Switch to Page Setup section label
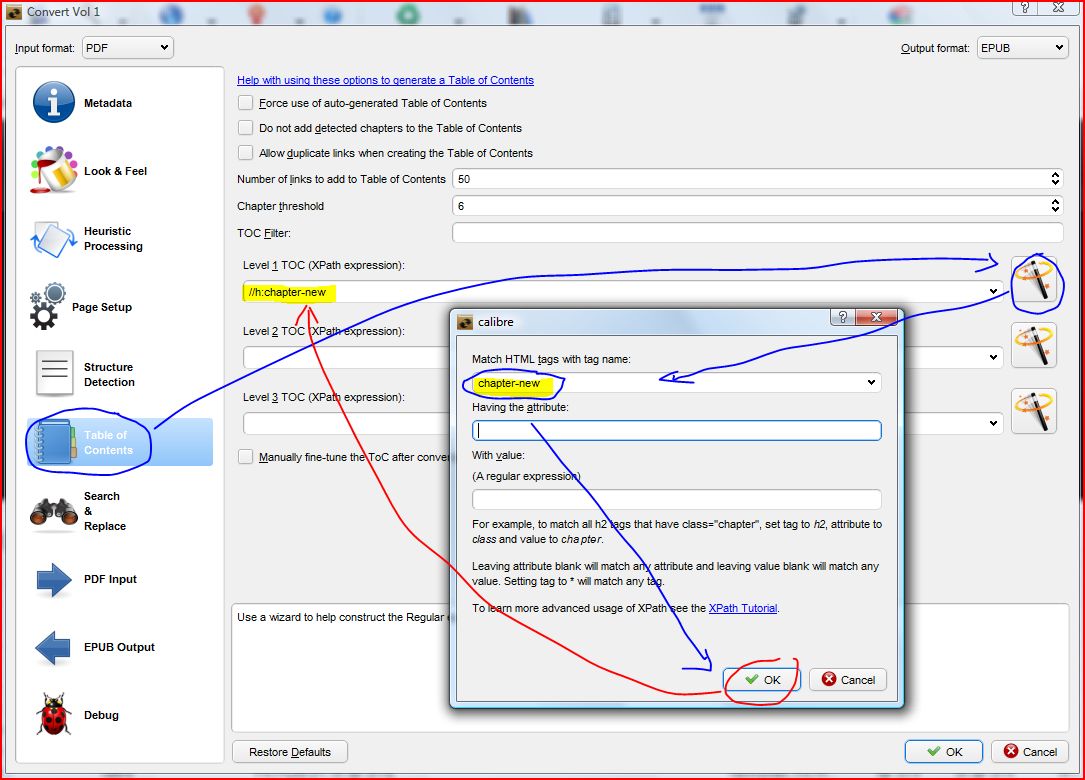 tap(102, 307)
